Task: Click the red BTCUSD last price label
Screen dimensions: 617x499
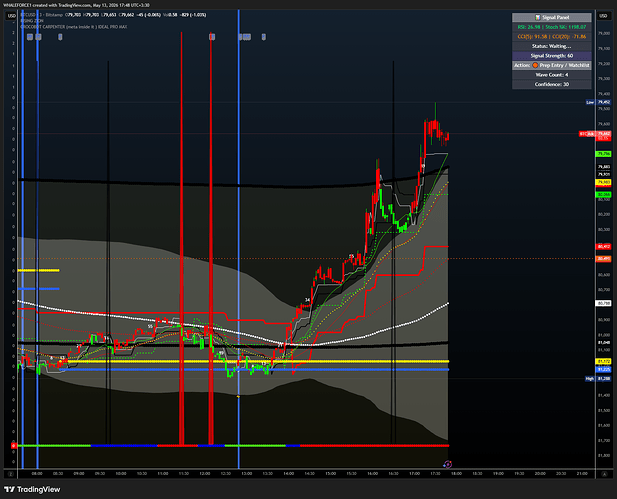Action: pos(595,135)
